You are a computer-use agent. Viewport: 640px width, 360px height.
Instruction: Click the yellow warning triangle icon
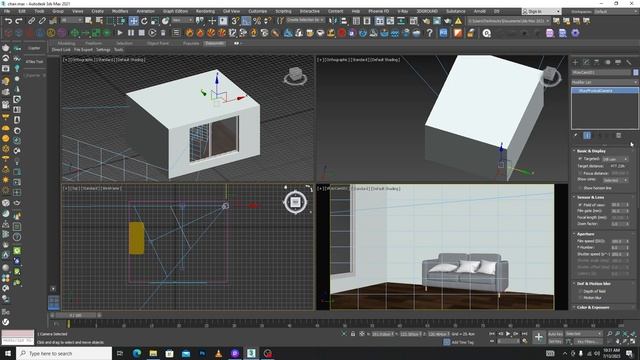tap(458, 20)
